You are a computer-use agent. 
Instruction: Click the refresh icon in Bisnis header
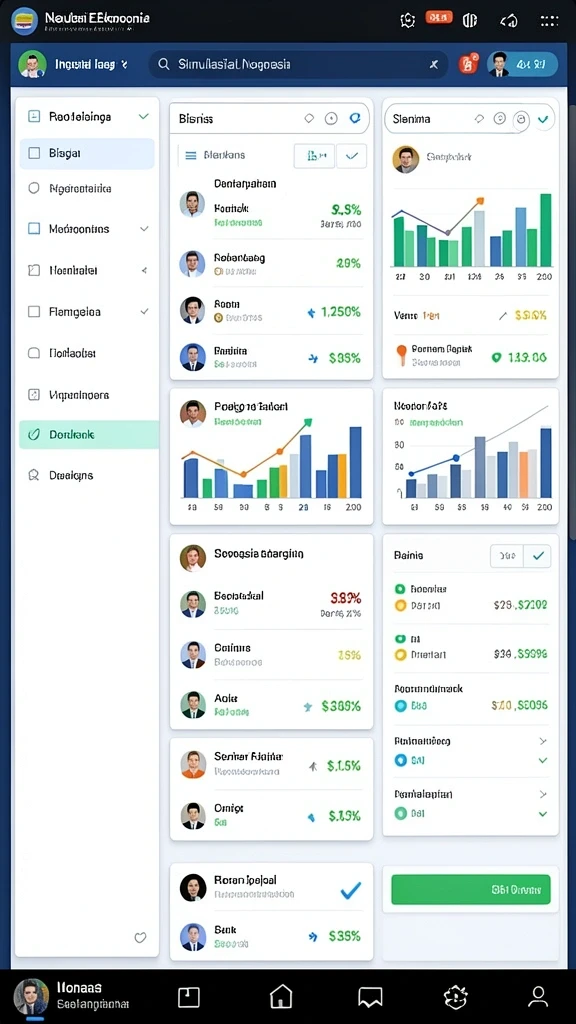coord(355,118)
